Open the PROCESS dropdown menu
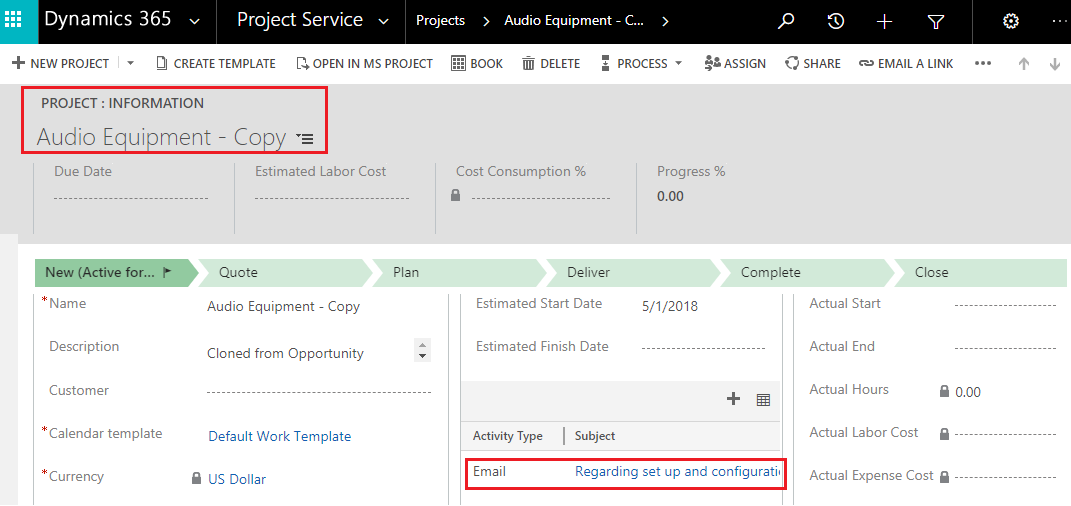1071x506 pixels. click(641, 64)
